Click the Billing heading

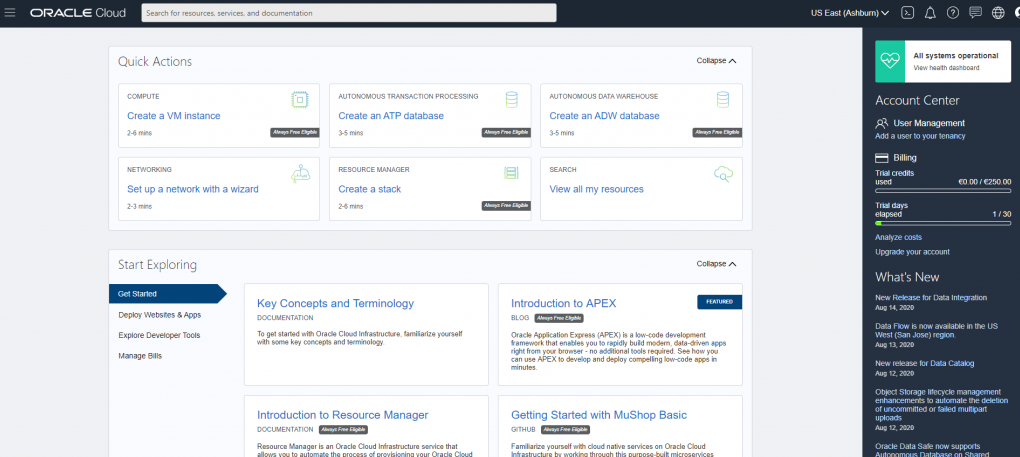(x=905, y=157)
